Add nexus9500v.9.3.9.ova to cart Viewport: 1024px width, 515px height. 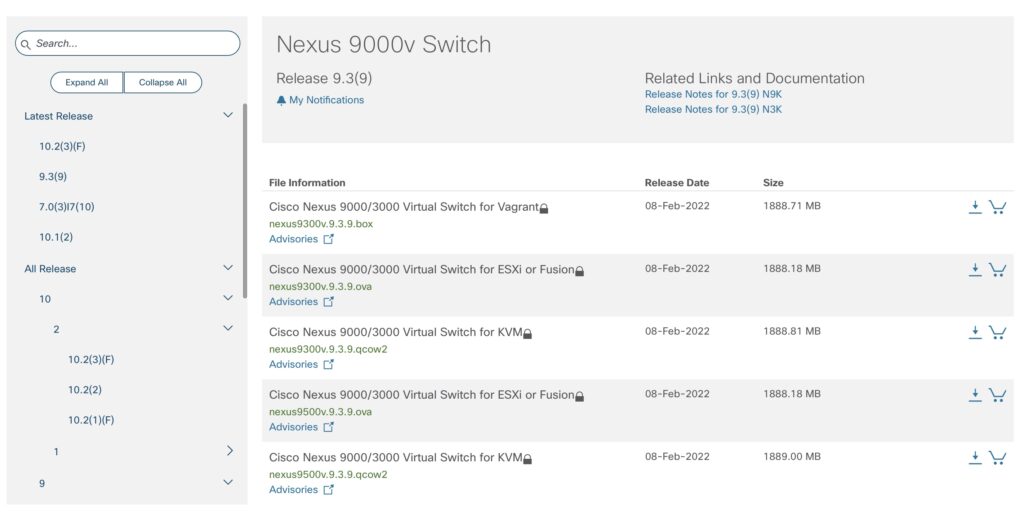997,395
